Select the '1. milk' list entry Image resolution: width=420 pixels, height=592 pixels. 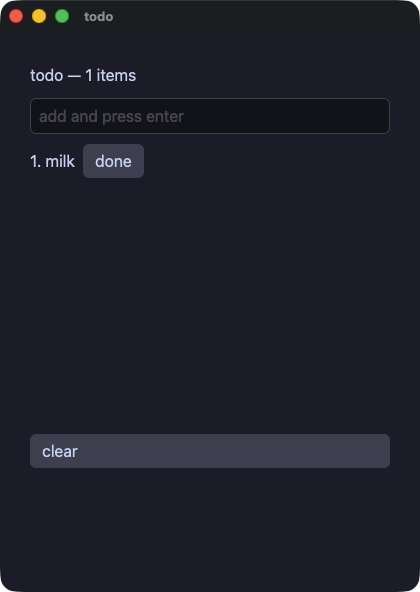tap(52, 161)
